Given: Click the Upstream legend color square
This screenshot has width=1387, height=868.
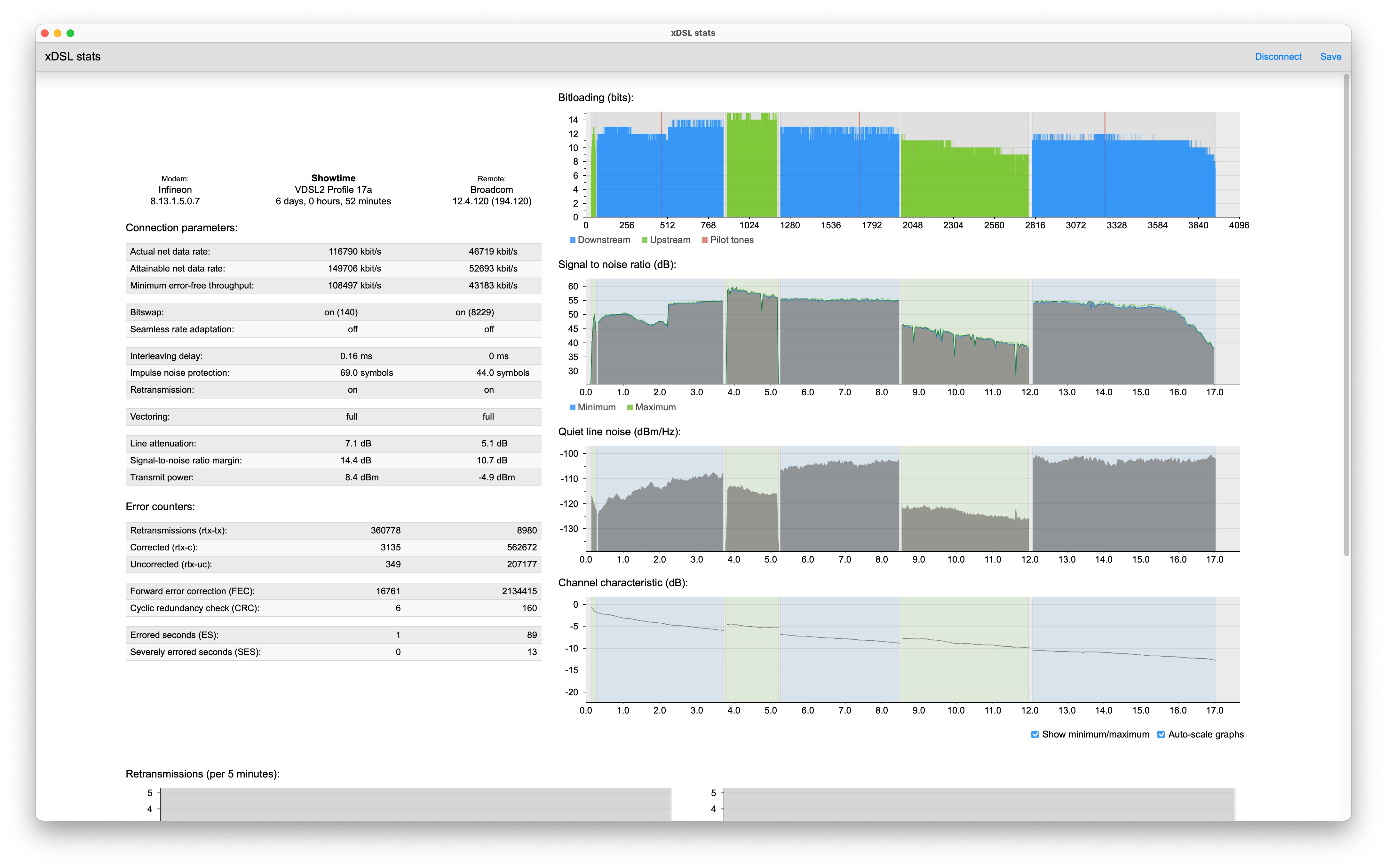Looking at the screenshot, I should (645, 240).
